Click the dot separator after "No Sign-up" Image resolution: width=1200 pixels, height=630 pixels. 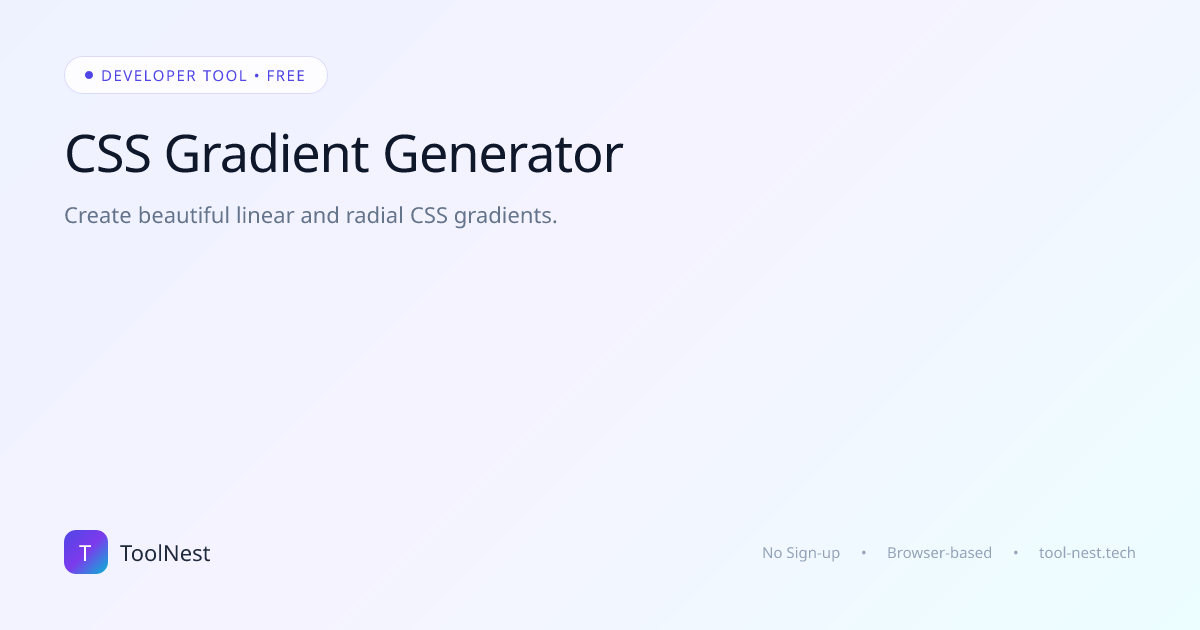coord(864,552)
